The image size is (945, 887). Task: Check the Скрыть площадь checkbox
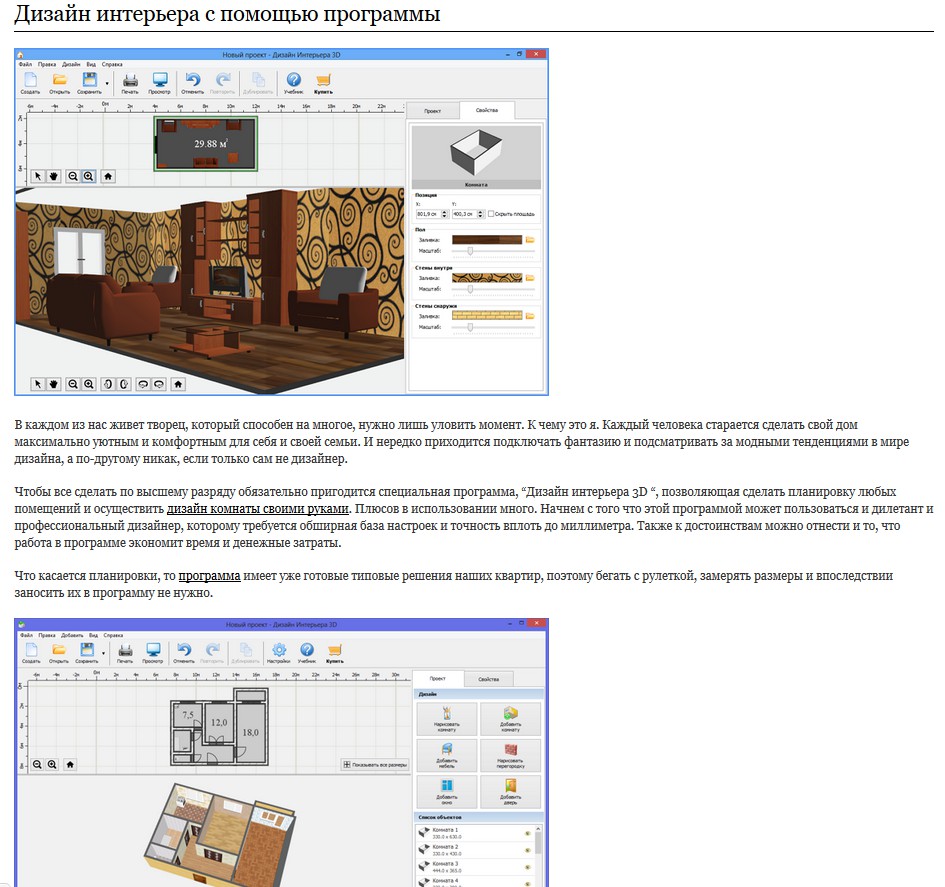tap(491, 214)
